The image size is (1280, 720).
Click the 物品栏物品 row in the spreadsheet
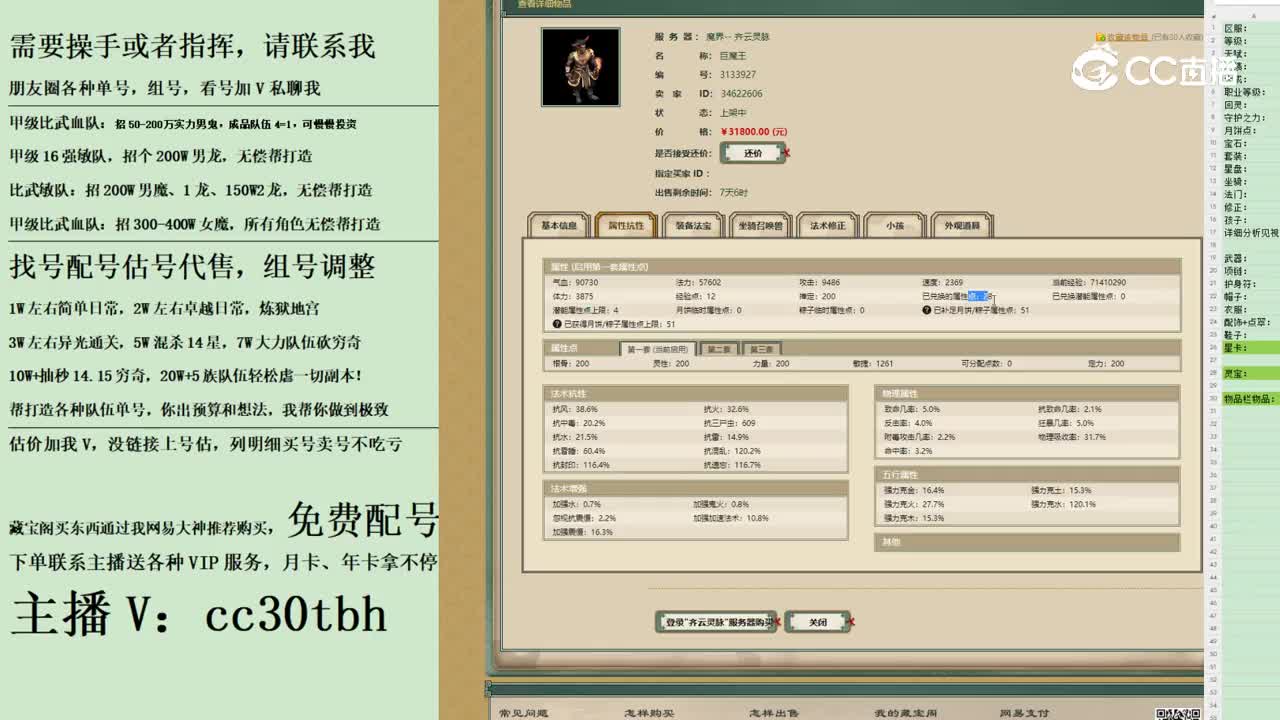pos(1250,399)
